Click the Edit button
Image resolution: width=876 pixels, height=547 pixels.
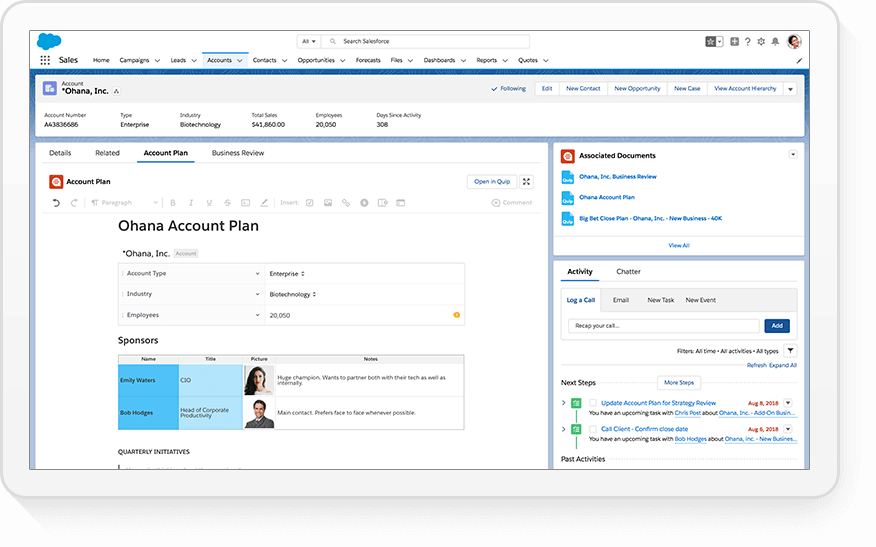click(547, 89)
